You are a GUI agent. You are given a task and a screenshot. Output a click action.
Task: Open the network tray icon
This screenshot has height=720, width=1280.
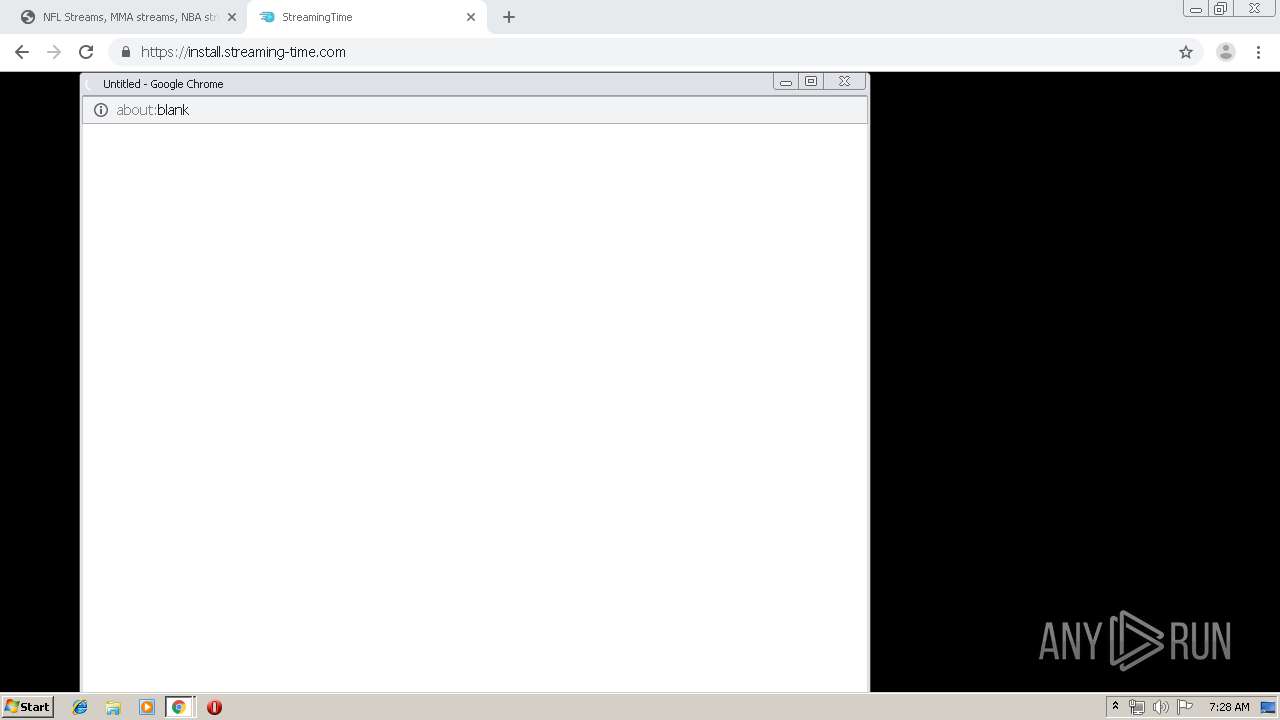pyautogui.click(x=1137, y=707)
